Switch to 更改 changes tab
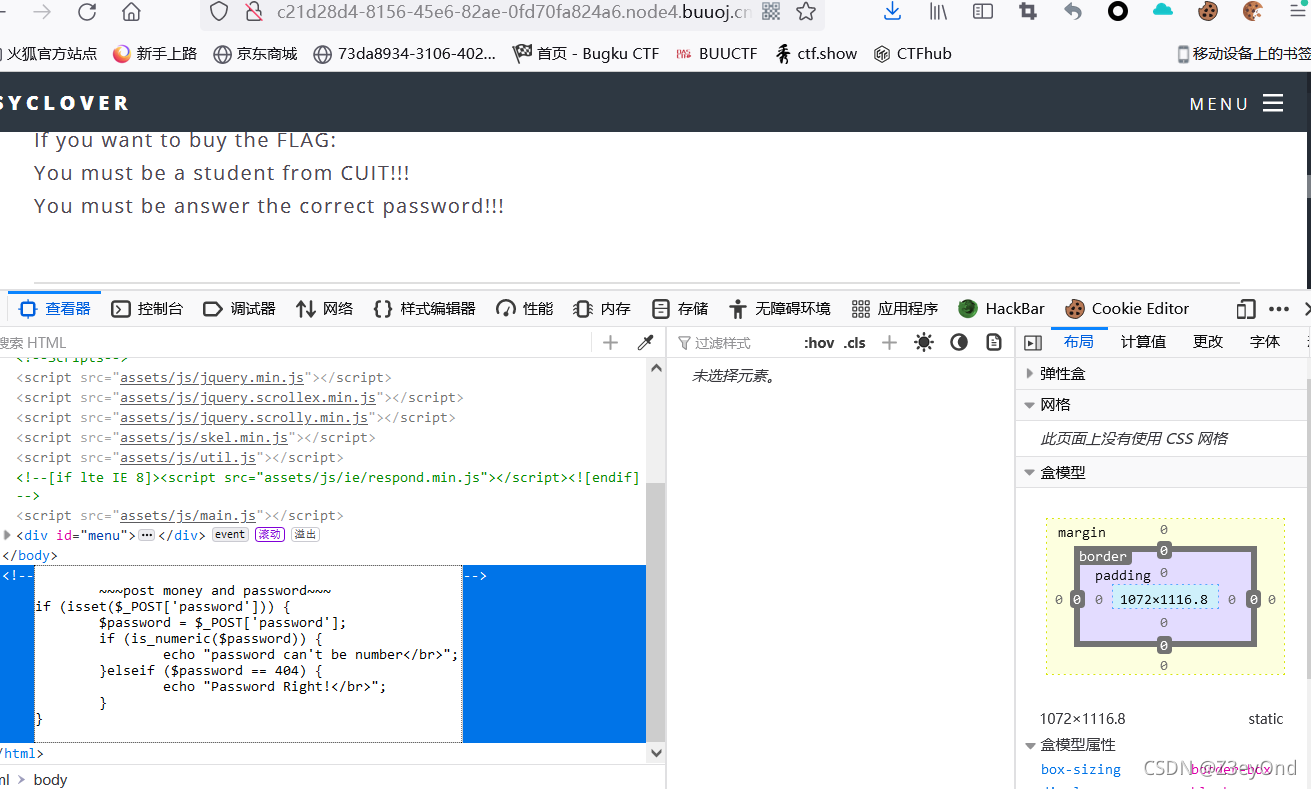 click(1208, 342)
